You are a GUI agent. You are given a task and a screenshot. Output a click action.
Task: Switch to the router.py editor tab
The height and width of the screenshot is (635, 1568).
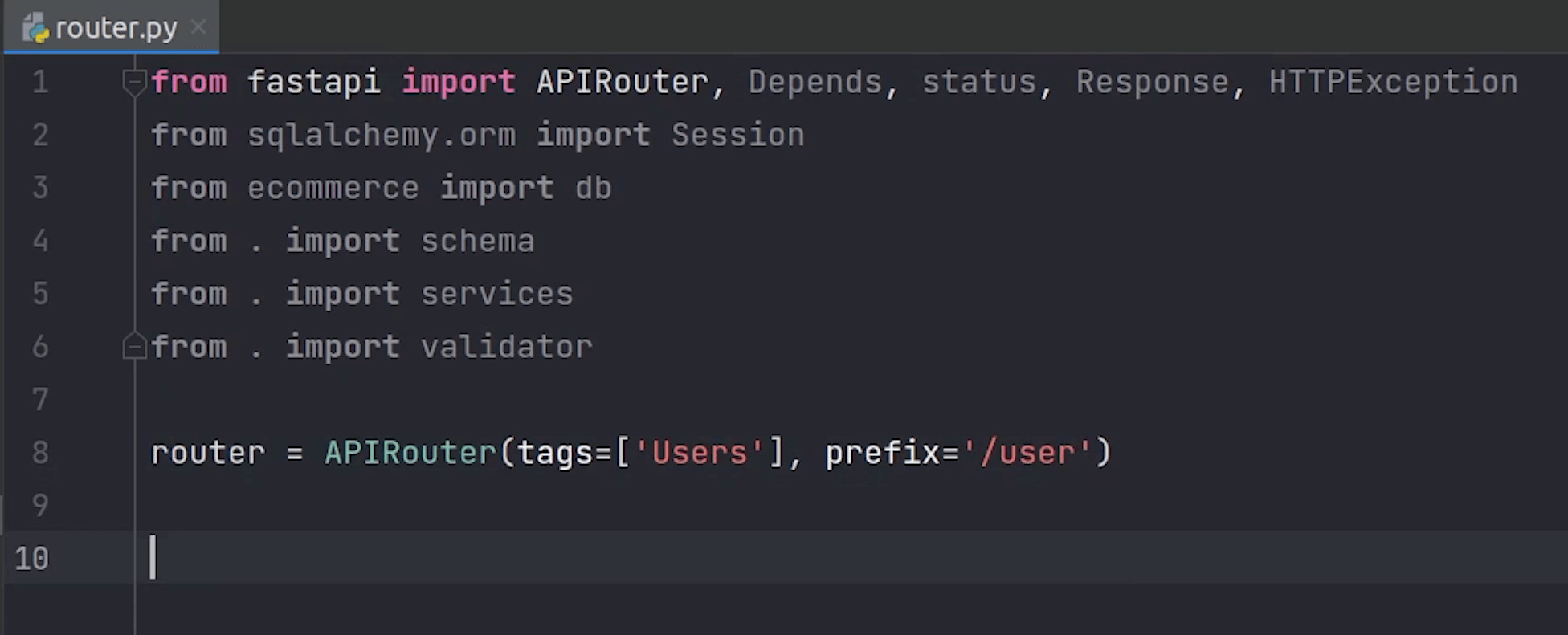(116, 29)
